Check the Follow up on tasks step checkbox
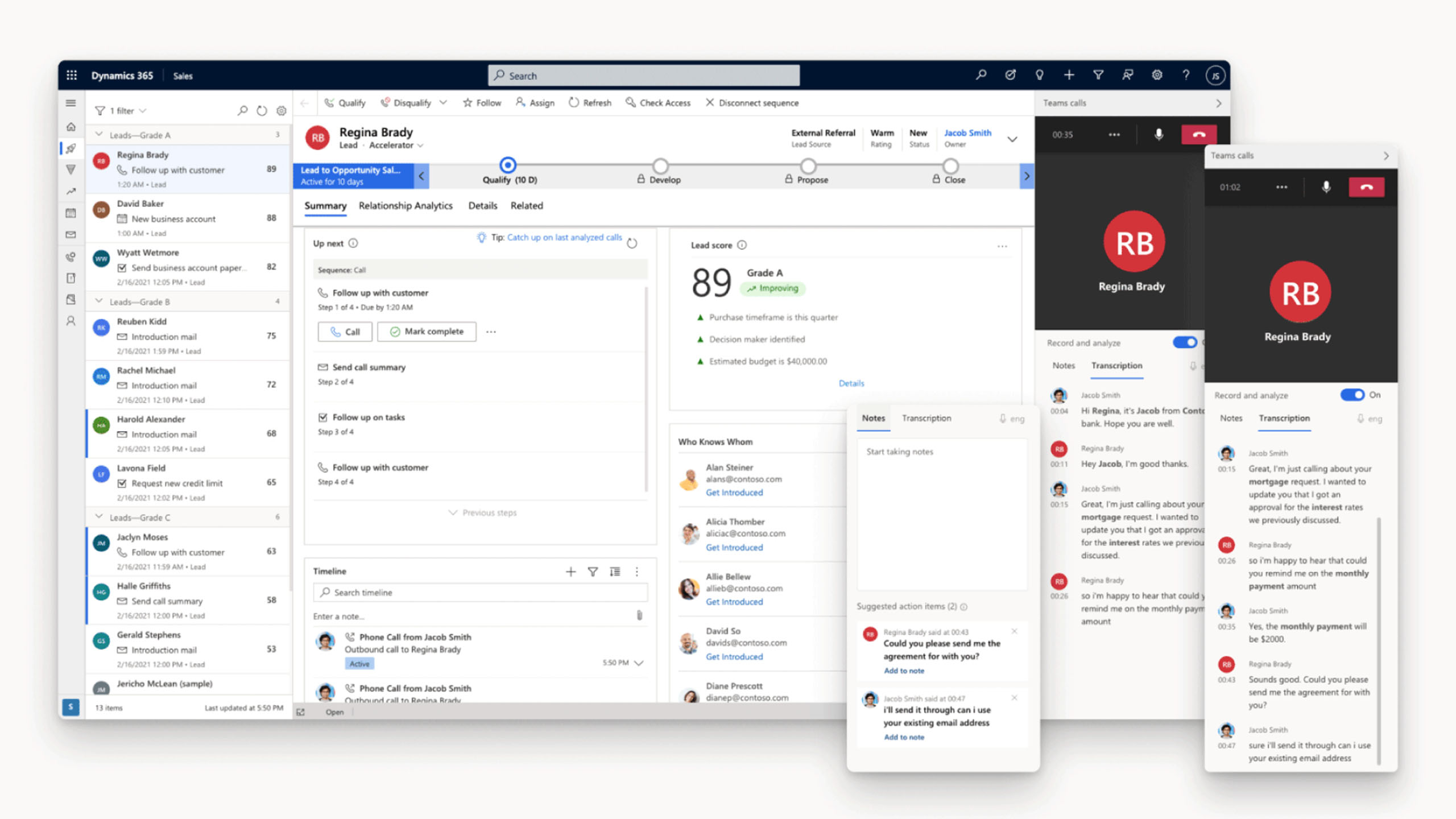 tap(323, 417)
